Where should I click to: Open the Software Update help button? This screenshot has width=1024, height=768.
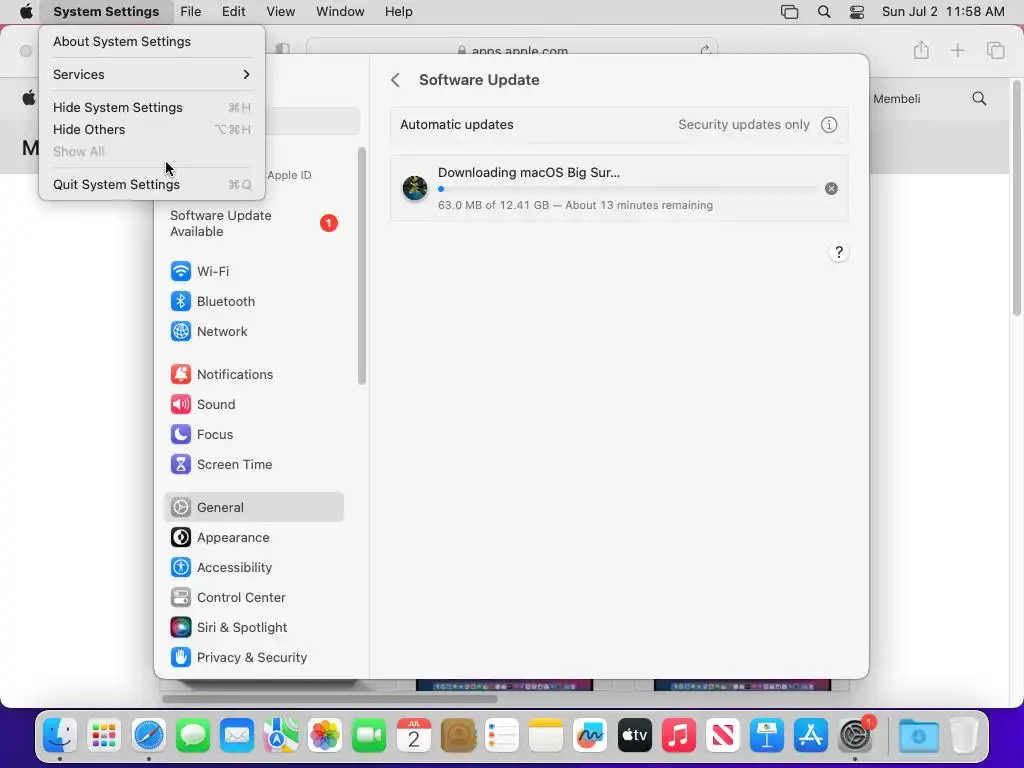point(839,253)
